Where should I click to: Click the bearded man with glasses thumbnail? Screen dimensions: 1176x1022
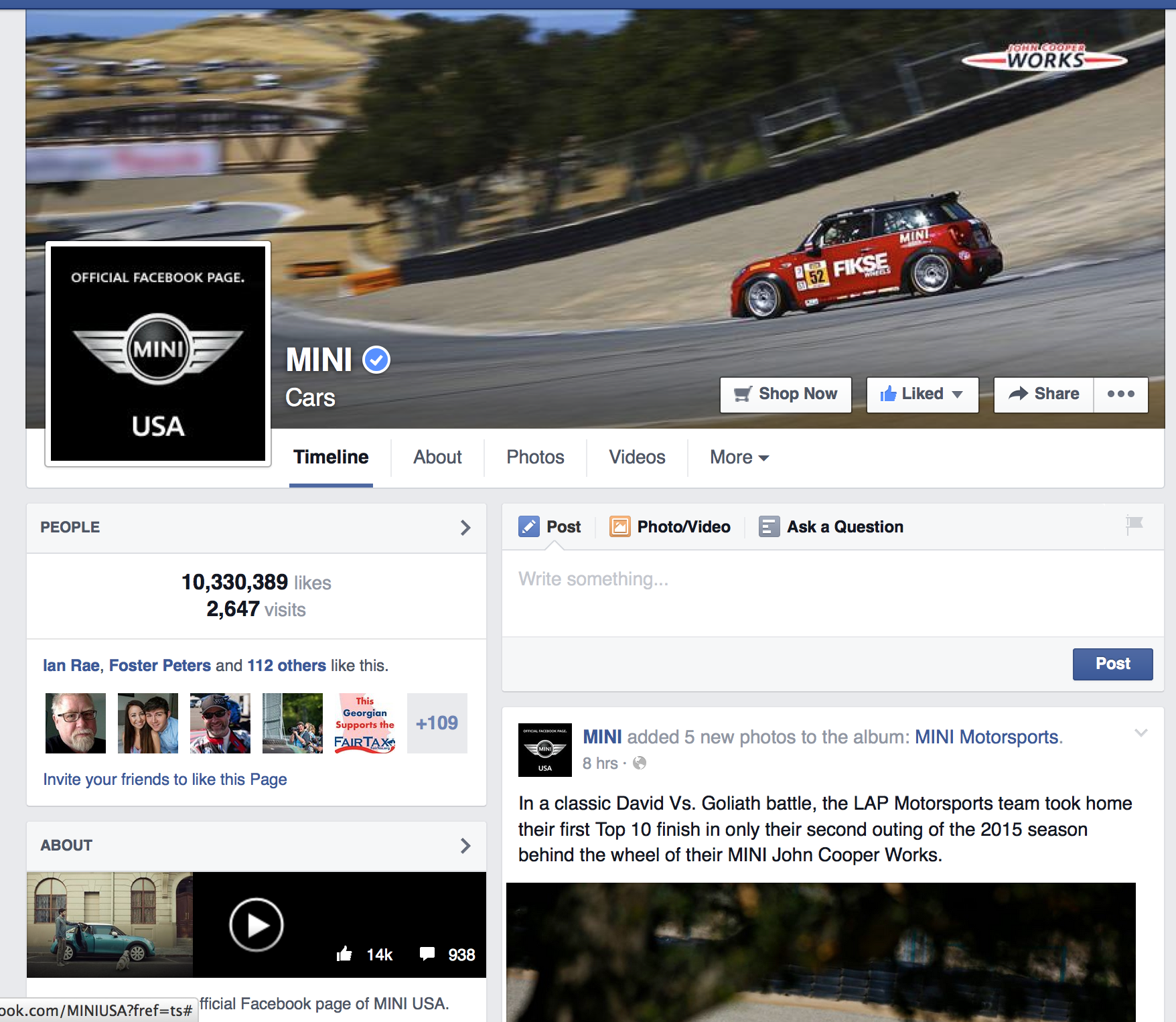76,723
